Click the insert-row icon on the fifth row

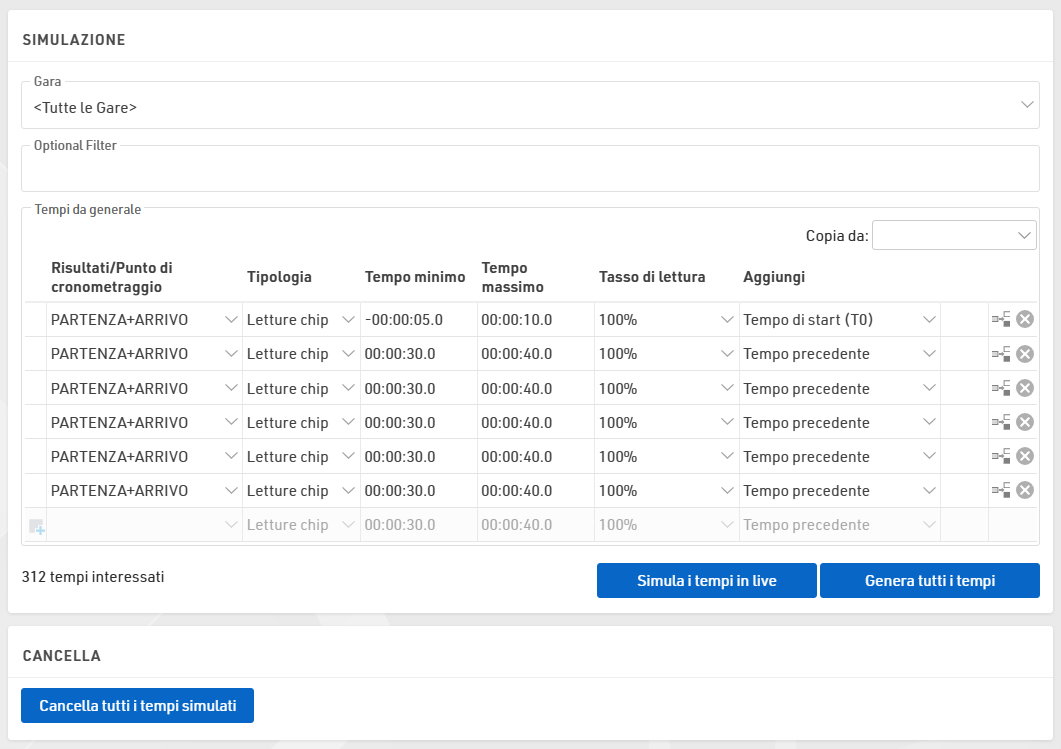[x=1000, y=456]
